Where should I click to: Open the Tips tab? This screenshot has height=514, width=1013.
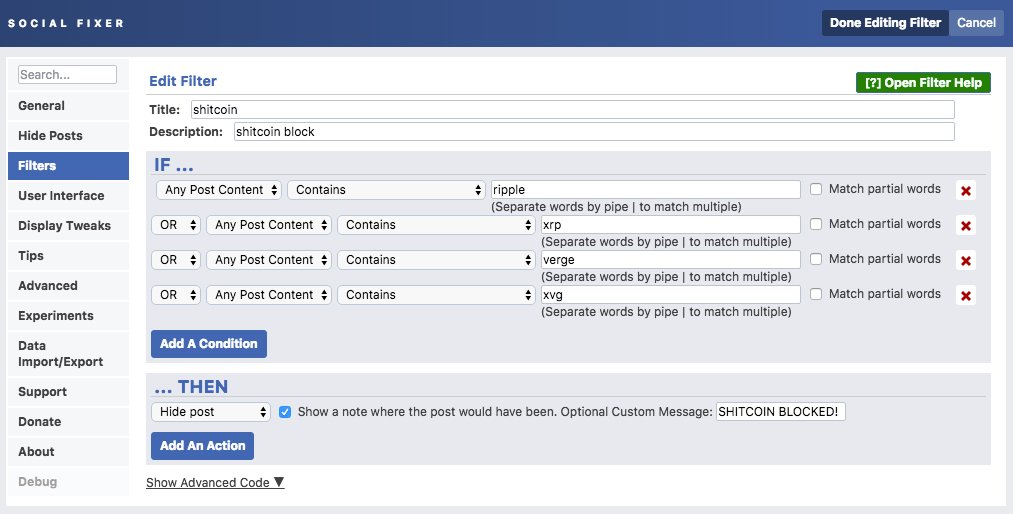coord(68,256)
